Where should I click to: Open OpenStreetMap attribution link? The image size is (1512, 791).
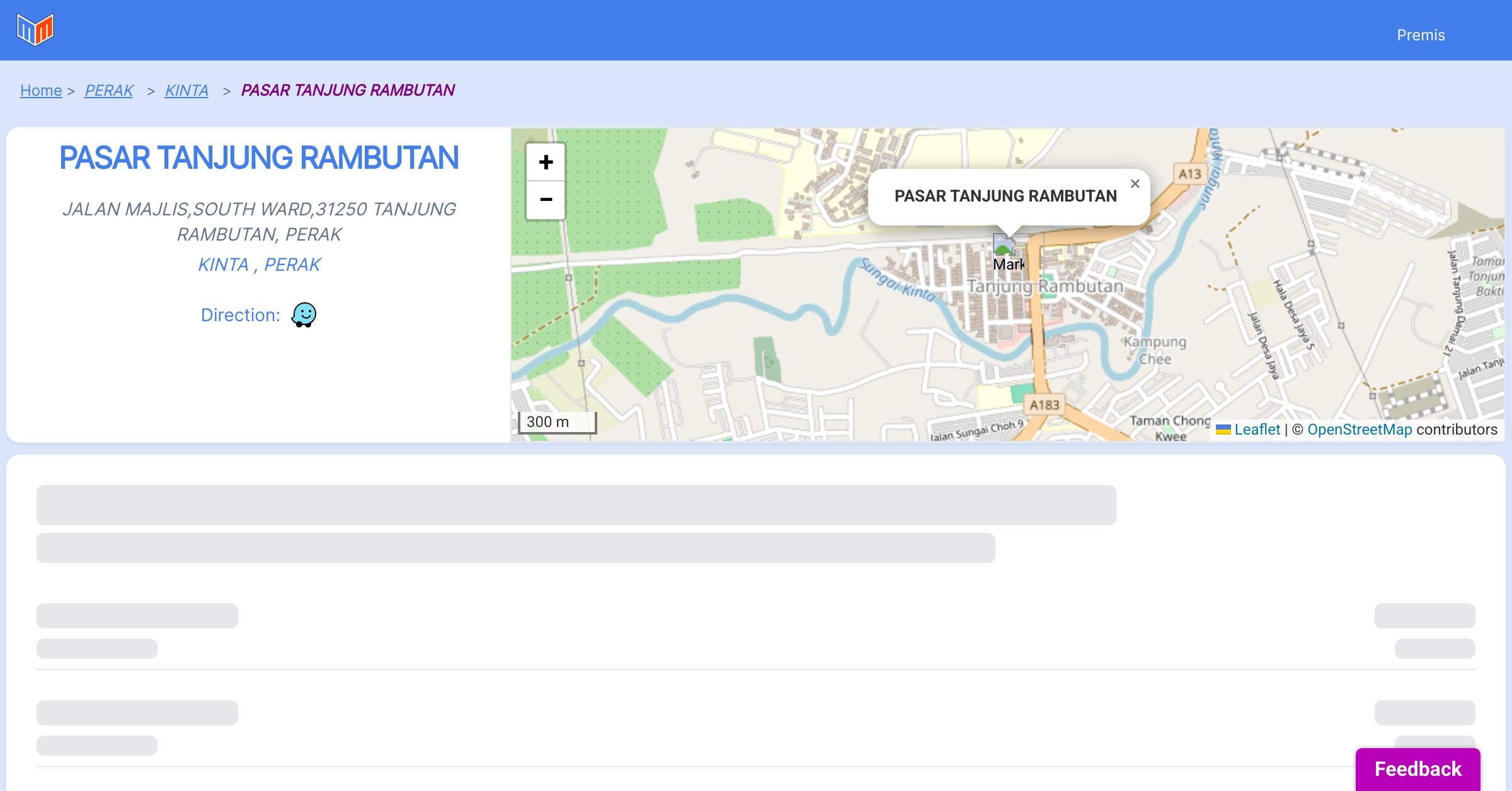[x=1360, y=430]
